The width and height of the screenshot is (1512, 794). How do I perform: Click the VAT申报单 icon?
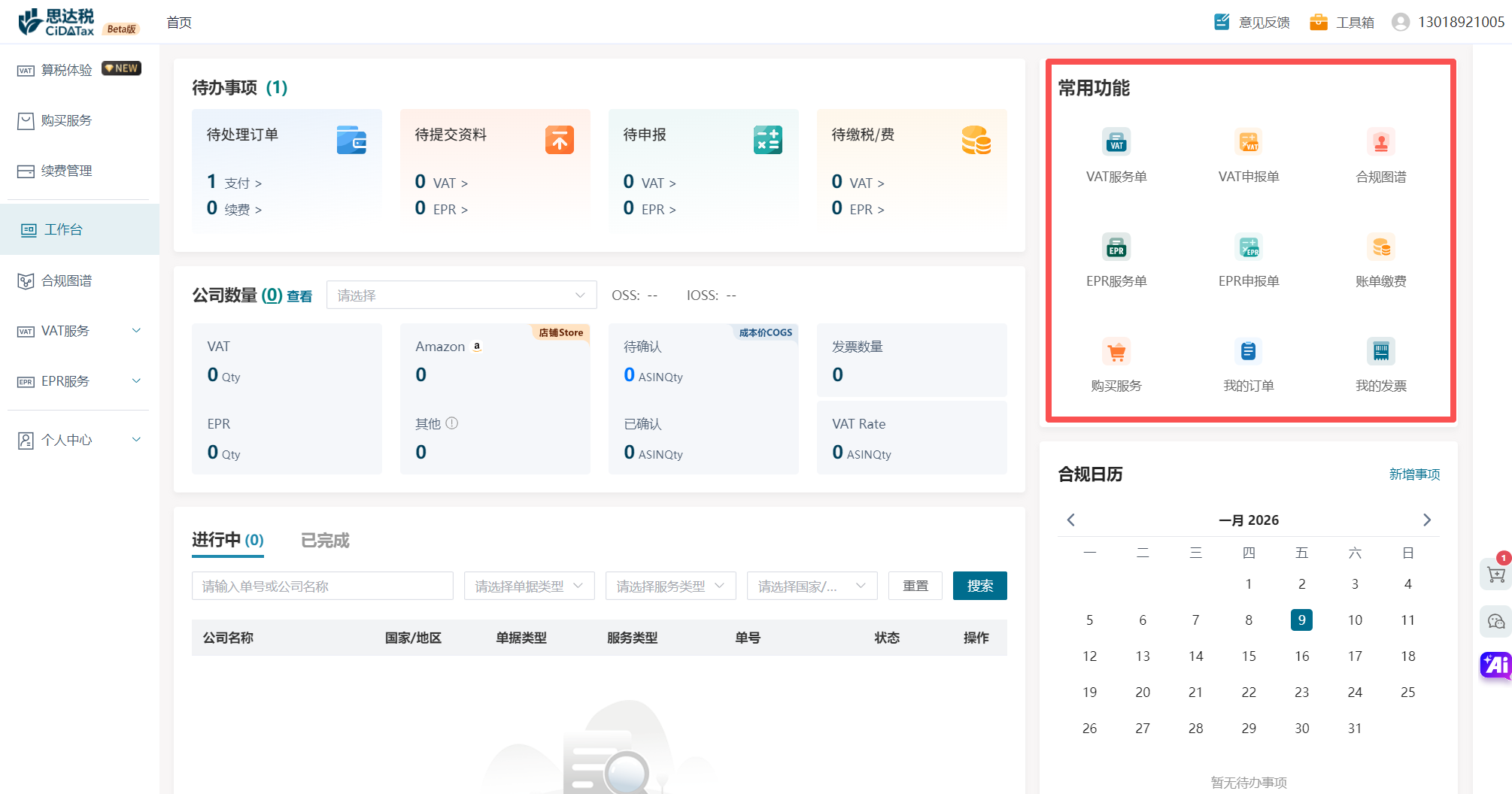(1249, 142)
